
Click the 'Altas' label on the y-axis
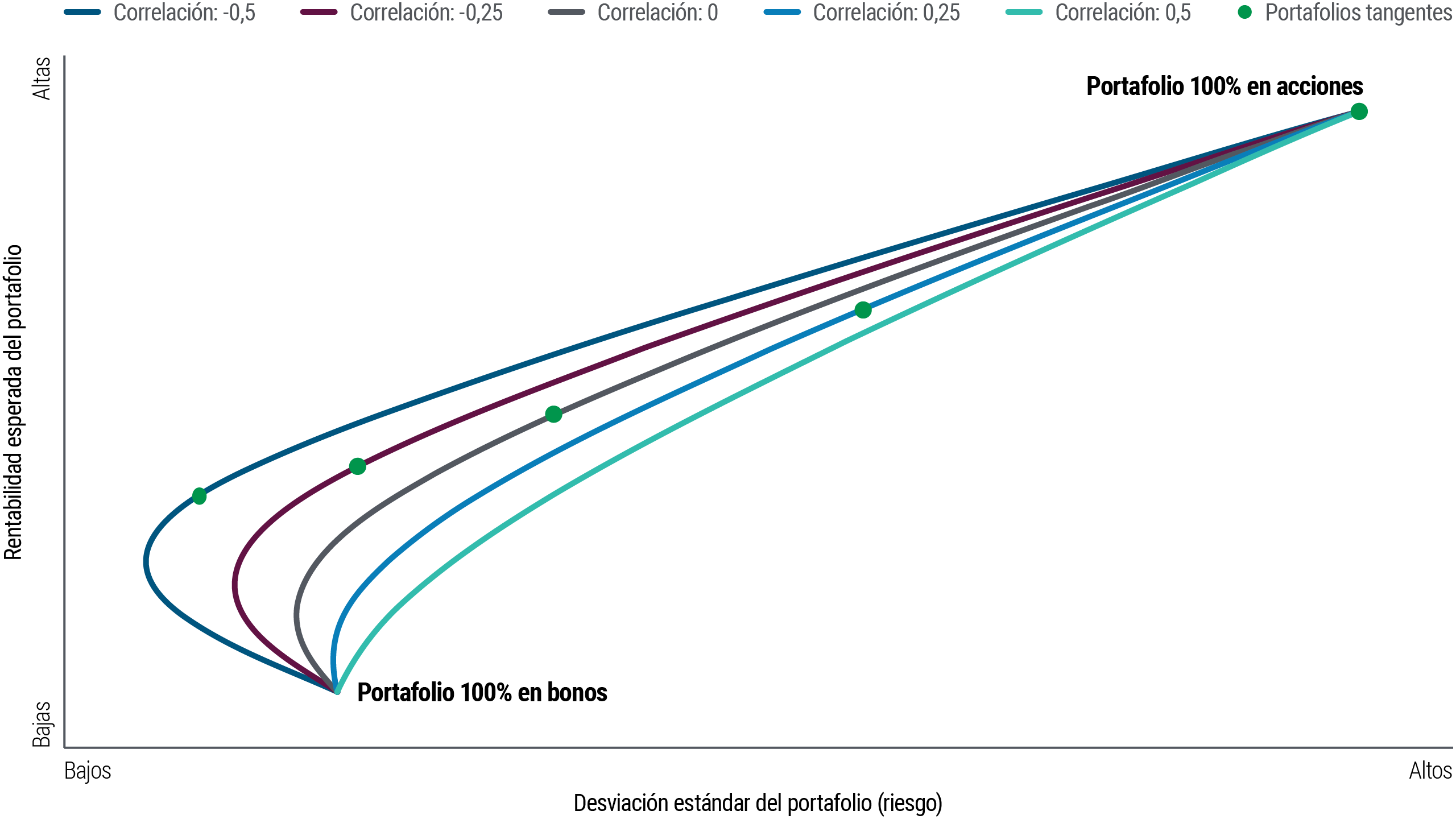coord(42,78)
